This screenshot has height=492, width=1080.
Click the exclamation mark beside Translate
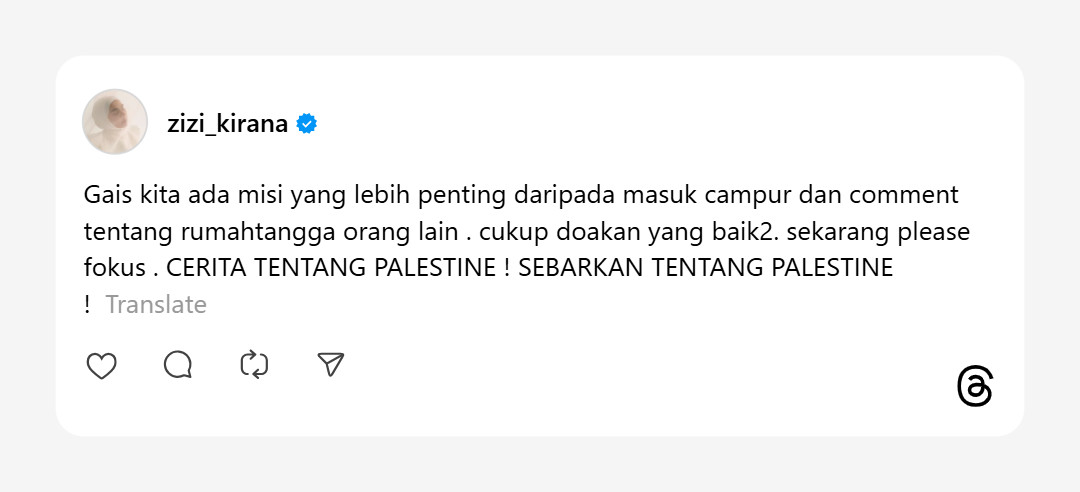click(x=88, y=305)
